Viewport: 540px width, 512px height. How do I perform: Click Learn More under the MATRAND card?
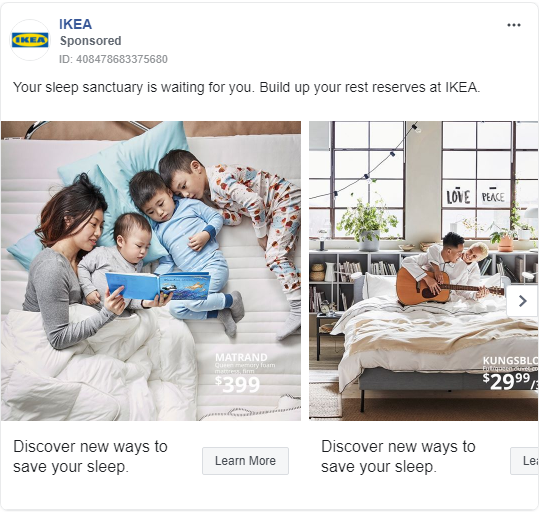(245, 461)
